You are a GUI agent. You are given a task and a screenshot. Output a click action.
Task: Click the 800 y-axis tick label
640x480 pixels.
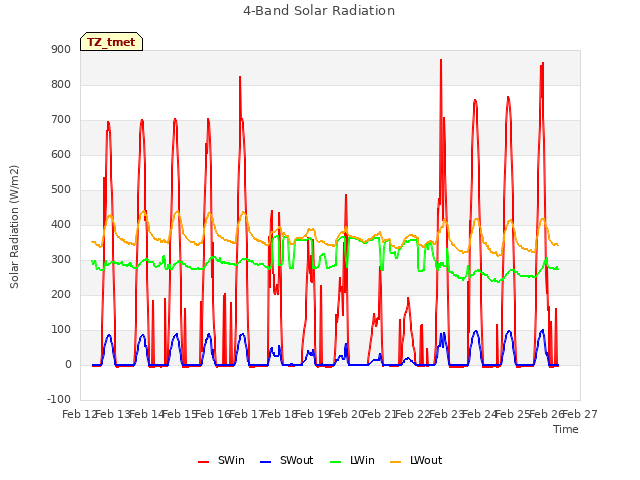pos(61,84)
